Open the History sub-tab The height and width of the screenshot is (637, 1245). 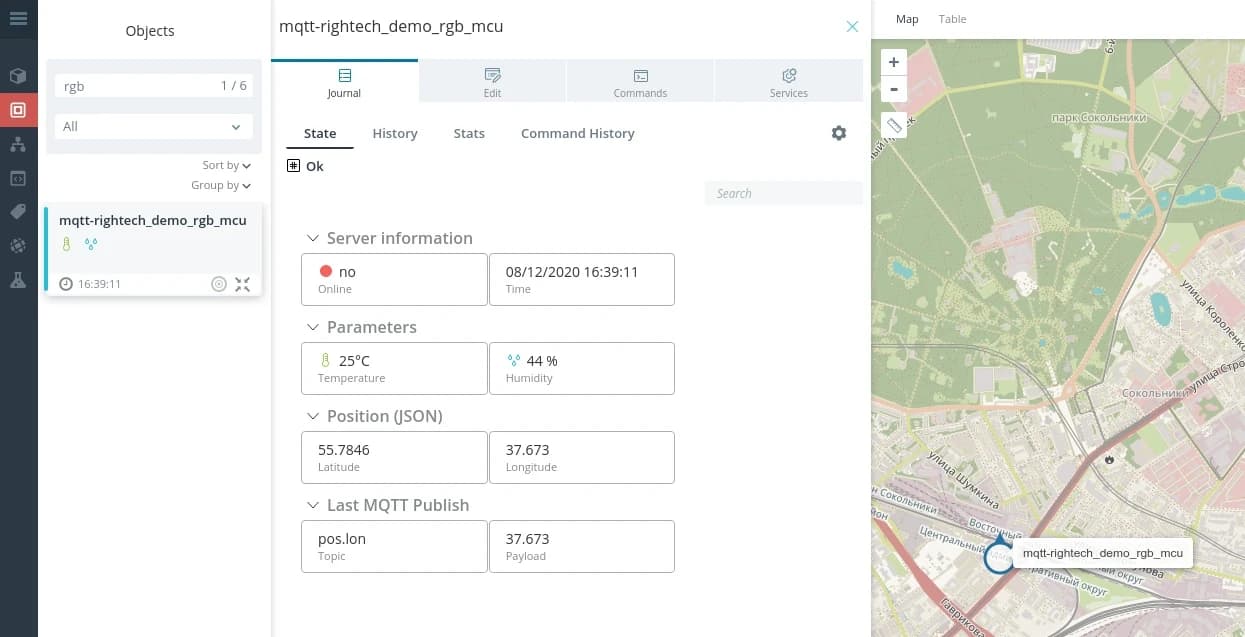coord(394,134)
